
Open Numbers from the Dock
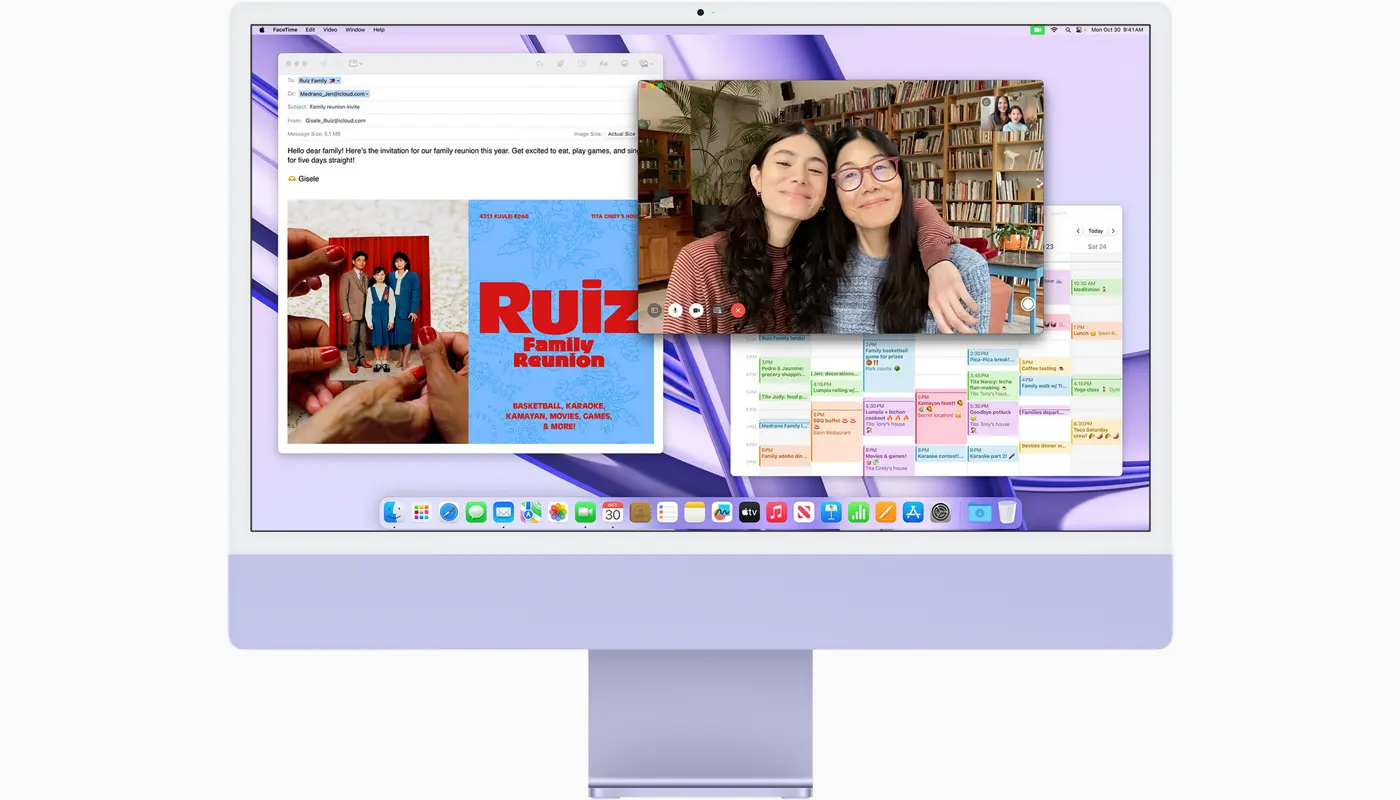click(x=858, y=512)
